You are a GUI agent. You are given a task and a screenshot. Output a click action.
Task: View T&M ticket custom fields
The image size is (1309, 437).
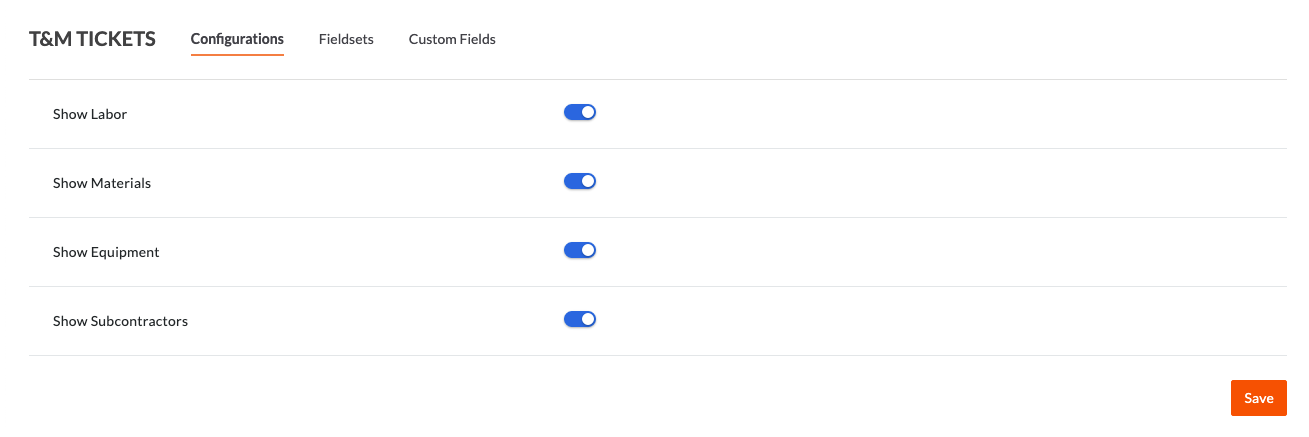tap(452, 40)
